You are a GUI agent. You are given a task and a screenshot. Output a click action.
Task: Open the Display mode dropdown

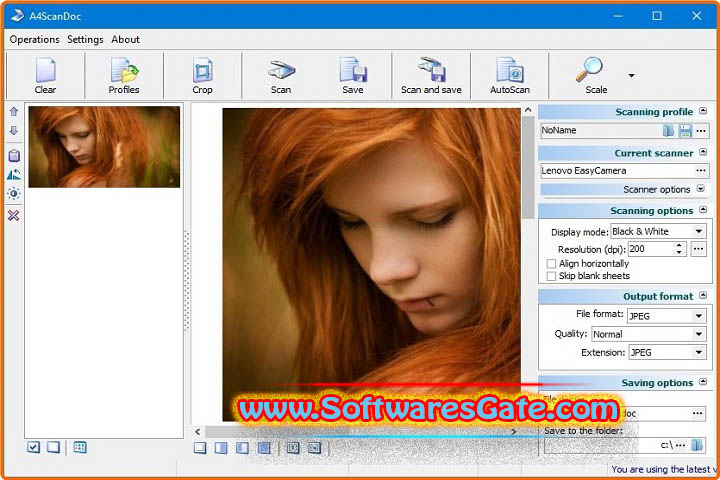coord(699,232)
